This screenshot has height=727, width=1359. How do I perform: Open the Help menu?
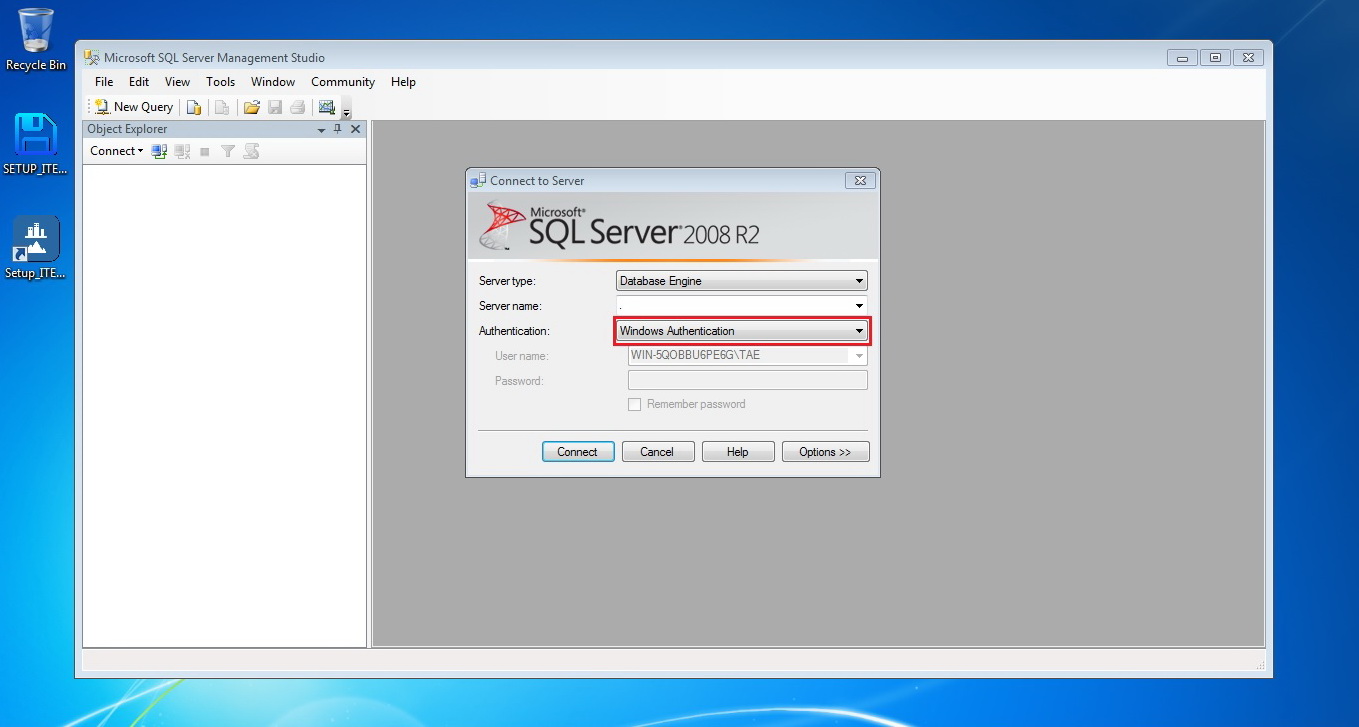(x=403, y=82)
